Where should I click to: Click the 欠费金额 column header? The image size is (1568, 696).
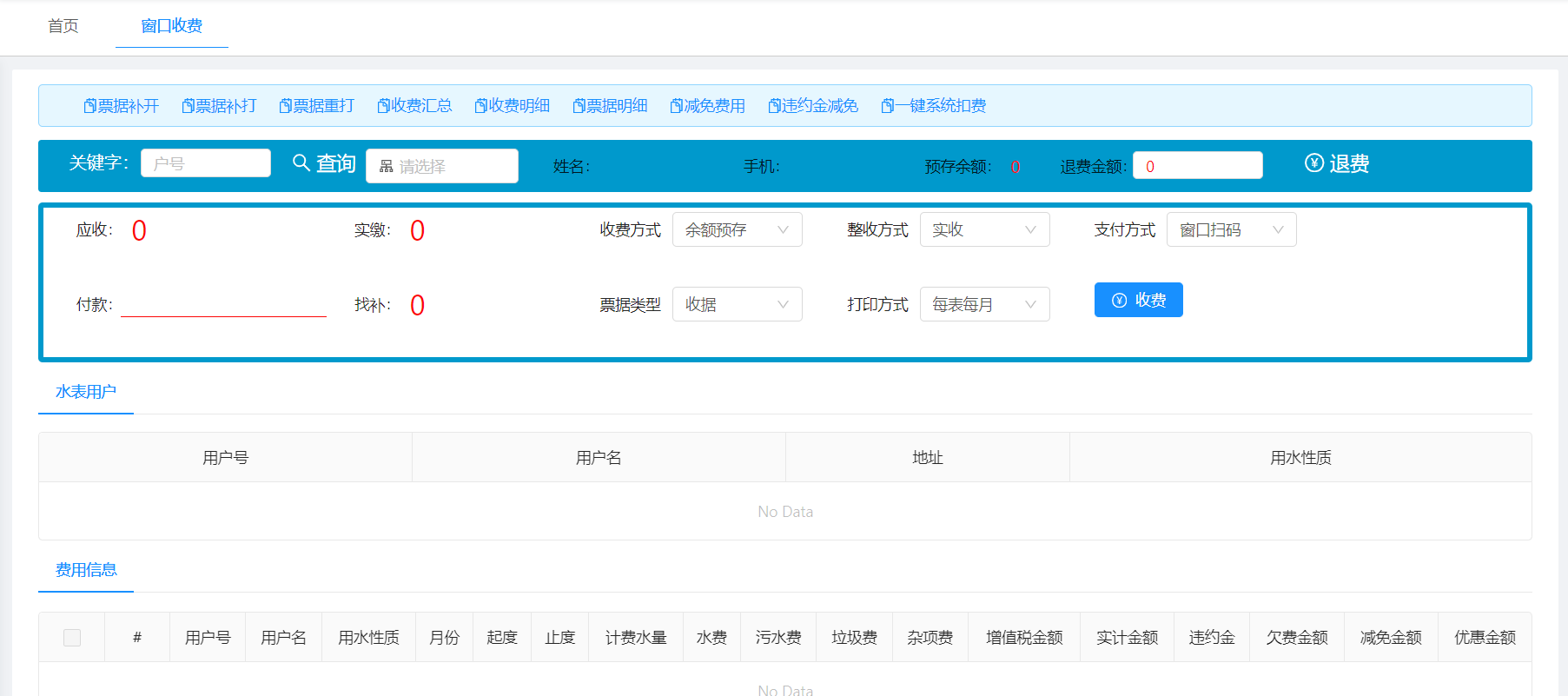pyautogui.click(x=1297, y=638)
